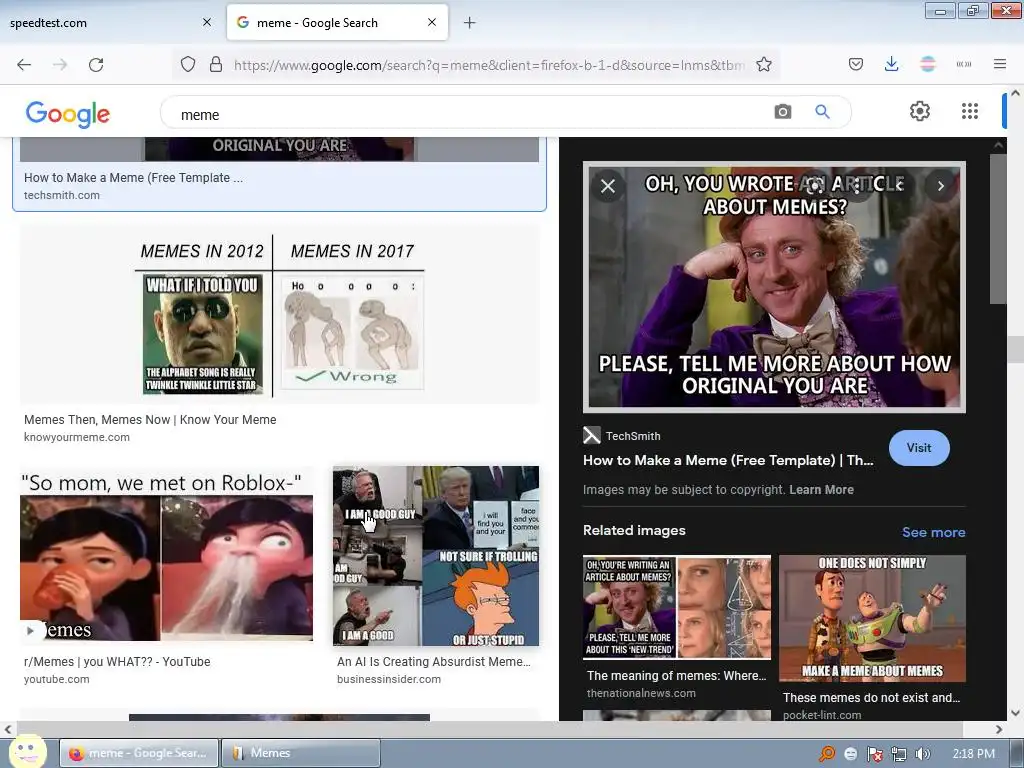The width and height of the screenshot is (1024, 768).
Task: Search by image camera icon
Action: point(782,112)
